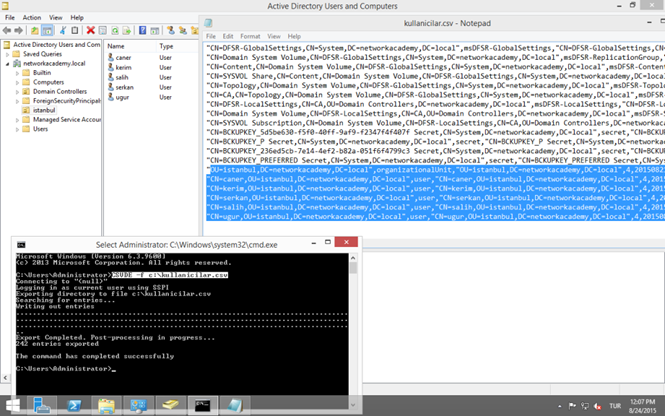Click the tree pane's horizontal scroll left arrow

[5, 377]
